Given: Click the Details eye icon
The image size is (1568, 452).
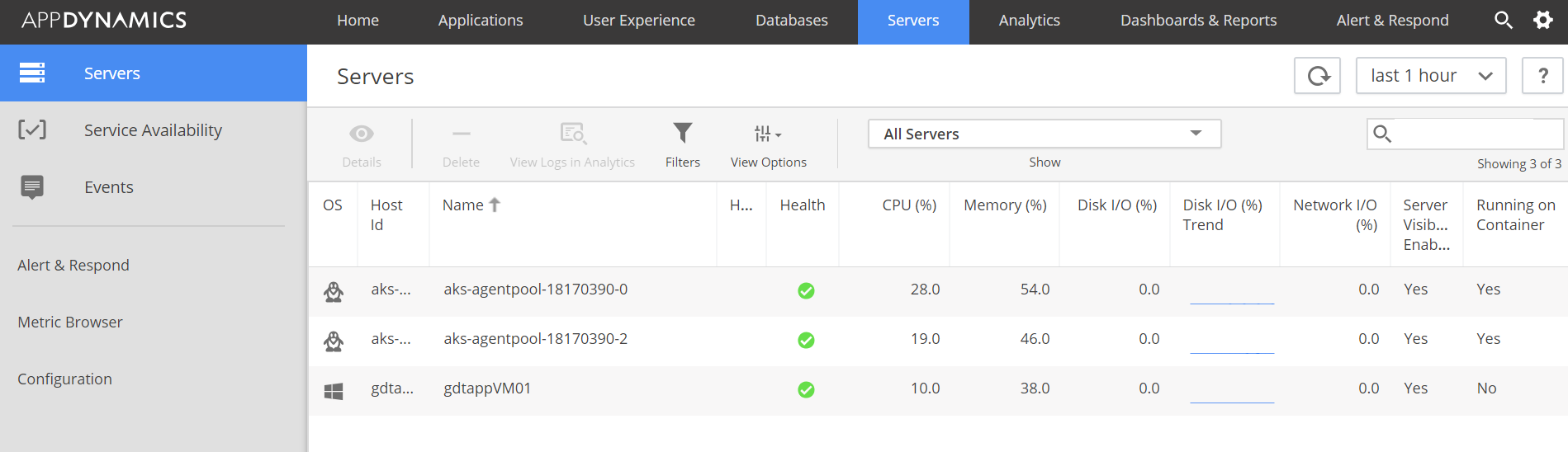Looking at the screenshot, I should pyautogui.click(x=362, y=134).
